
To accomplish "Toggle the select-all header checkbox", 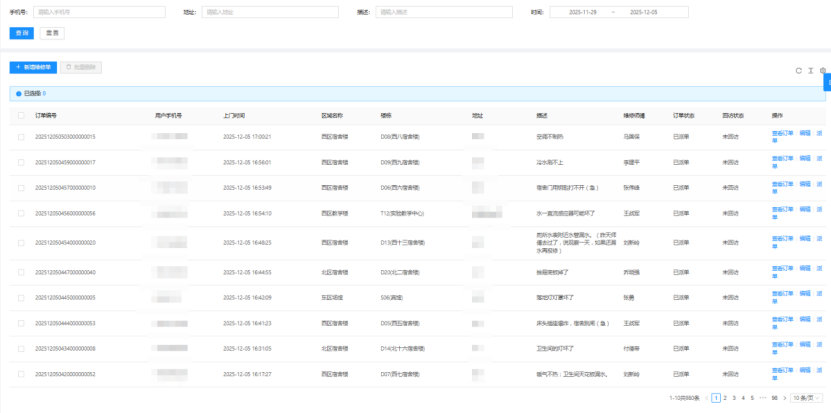I will (21, 115).
